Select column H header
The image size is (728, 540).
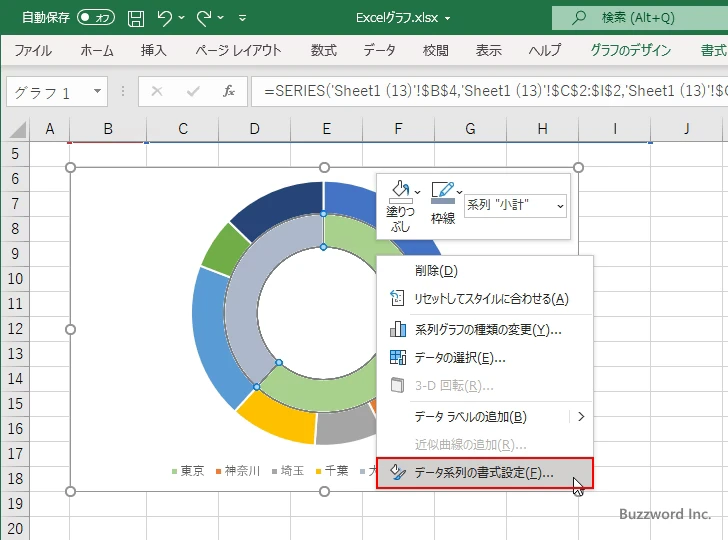542,129
